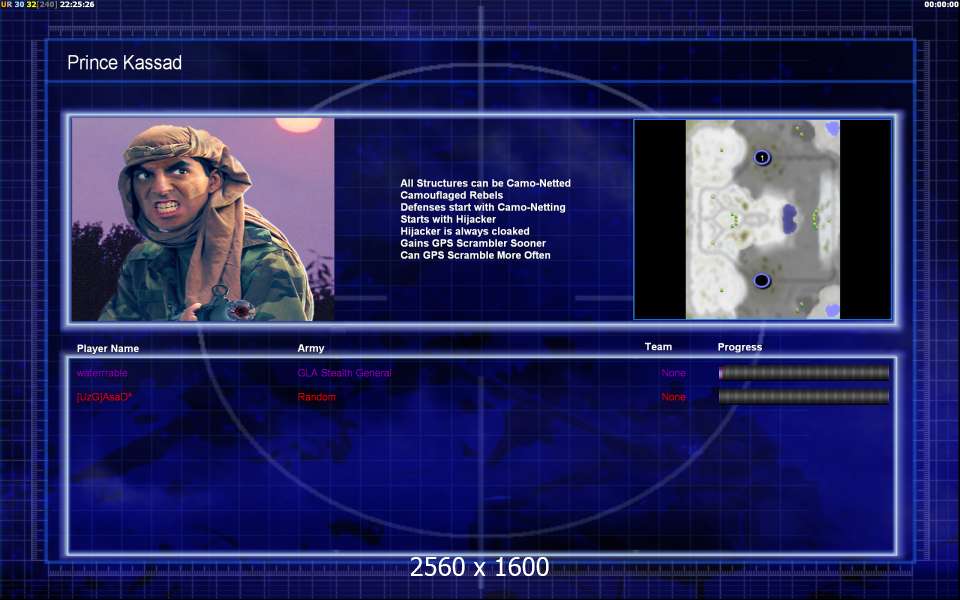
Task: Click the 'Player Name' column header
Action: (108, 348)
